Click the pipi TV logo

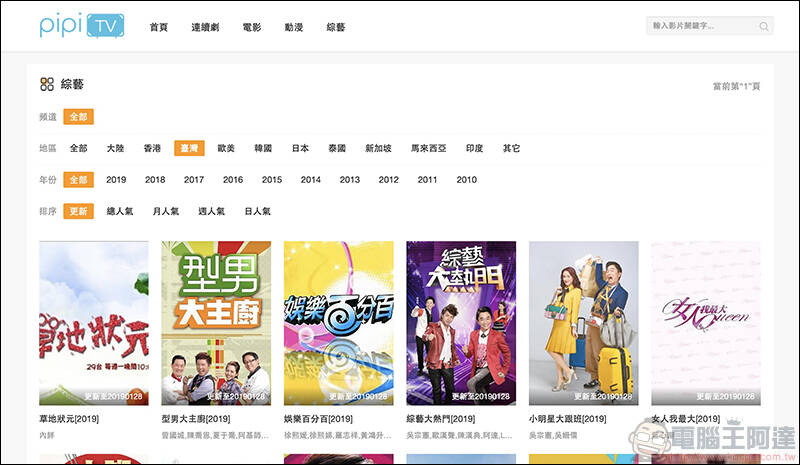[x=82, y=26]
